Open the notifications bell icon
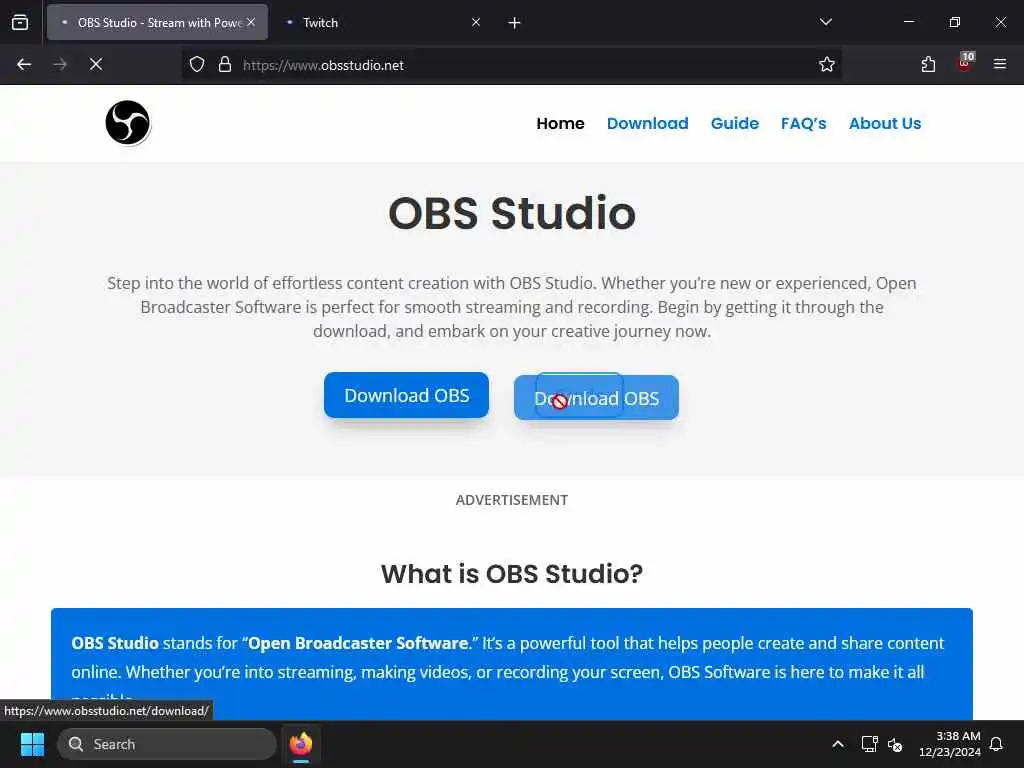Viewport: 1024px width, 768px height. coord(997,744)
